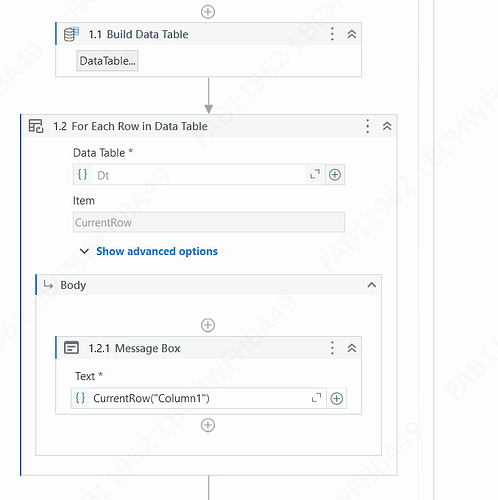Add activity above Message Box in Body
The width and height of the screenshot is (498, 500).
point(208,325)
